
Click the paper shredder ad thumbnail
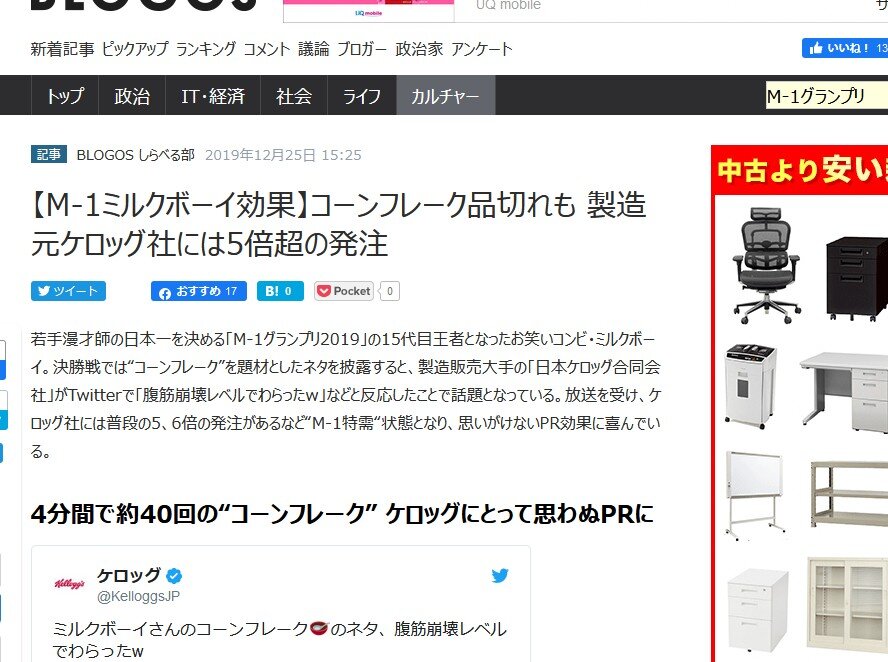pyautogui.click(x=750, y=386)
